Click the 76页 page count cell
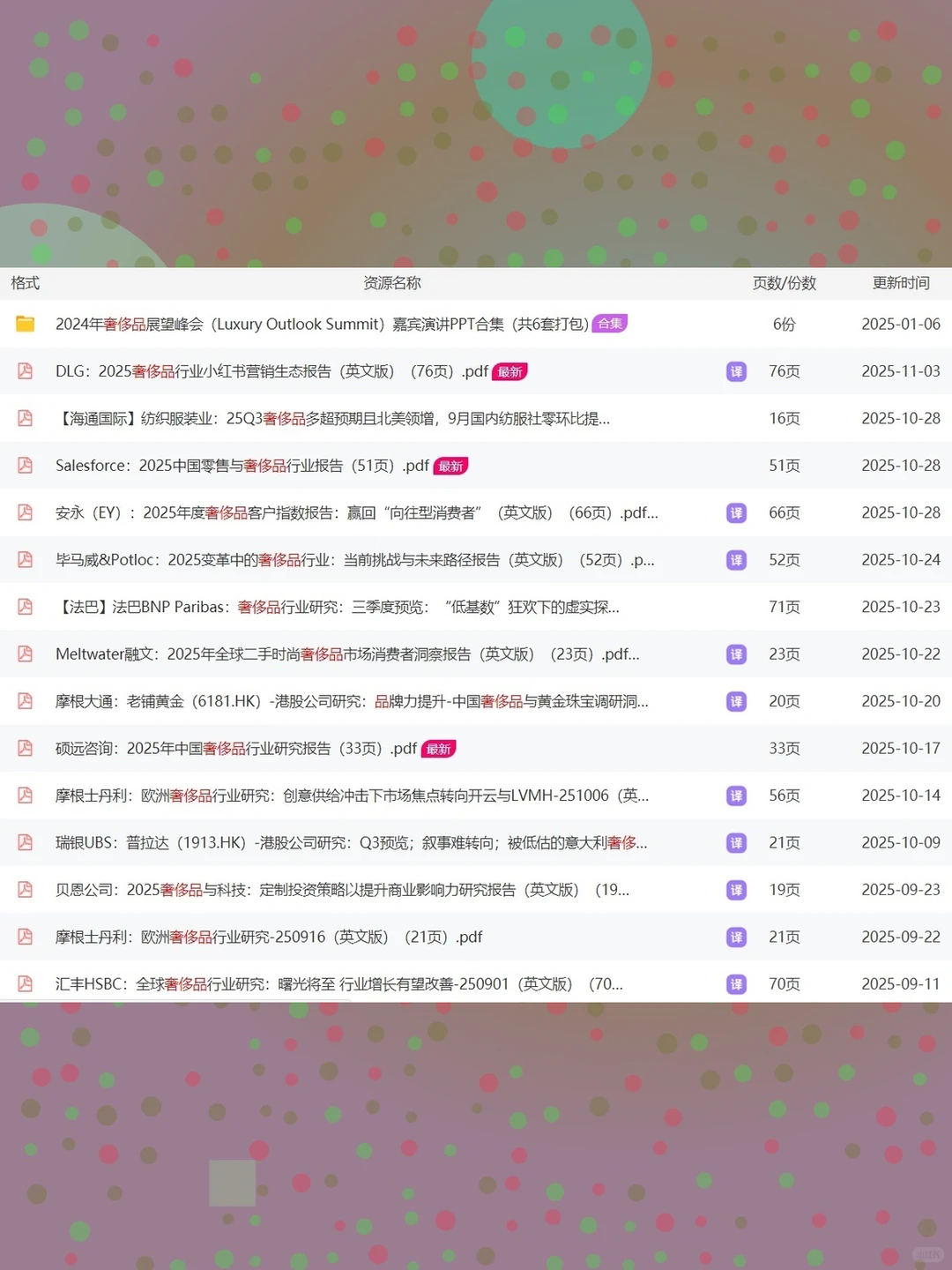This screenshot has width=952, height=1270. [x=785, y=371]
